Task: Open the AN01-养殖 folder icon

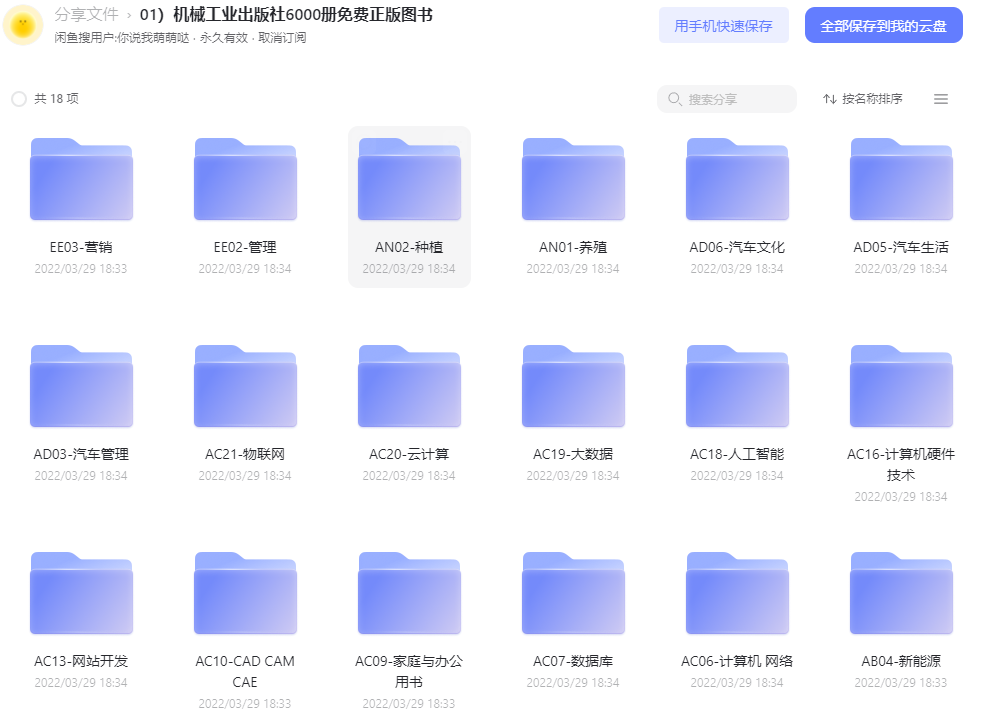Action: (x=573, y=179)
